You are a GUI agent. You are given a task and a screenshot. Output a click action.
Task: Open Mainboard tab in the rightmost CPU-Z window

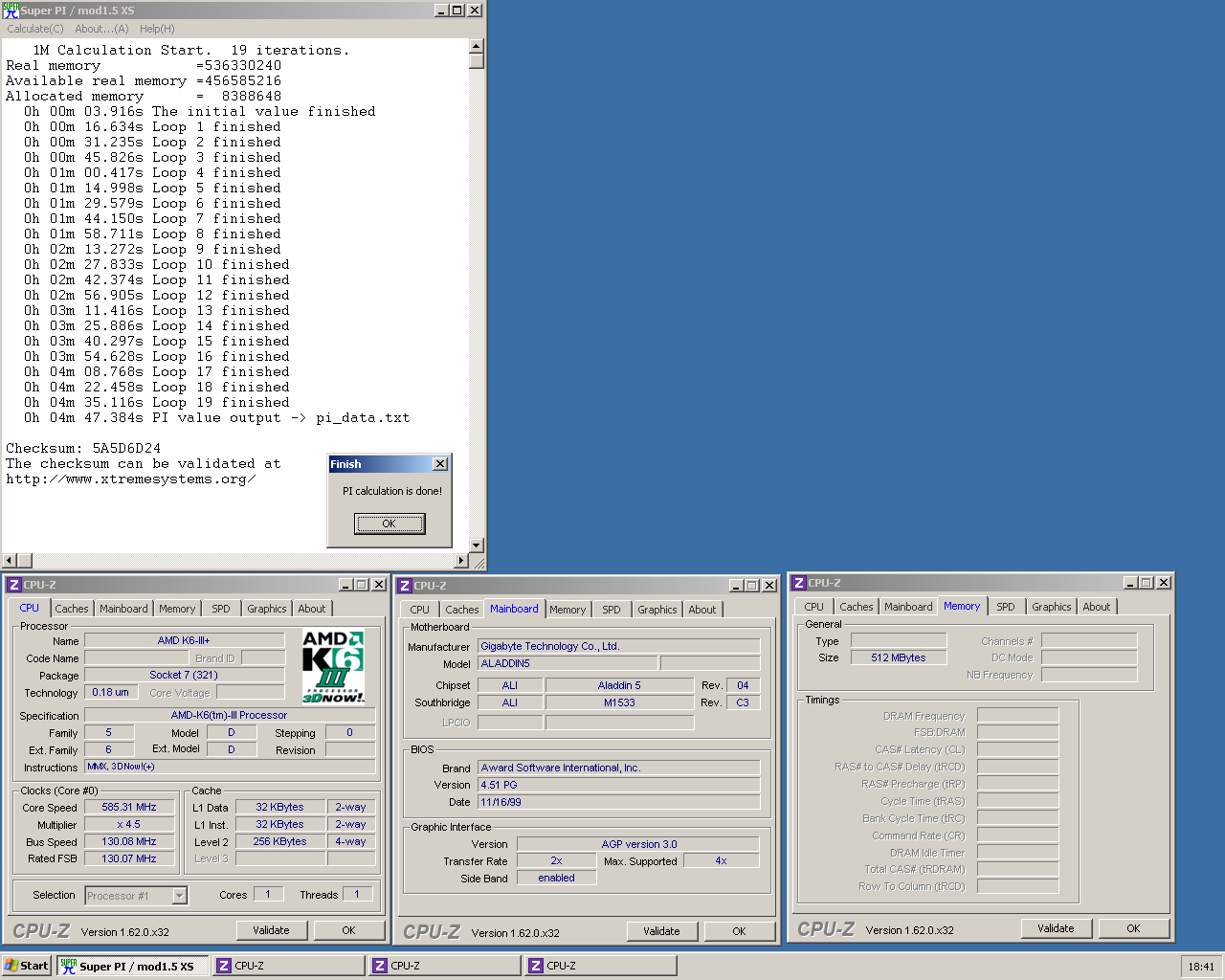[x=908, y=607]
